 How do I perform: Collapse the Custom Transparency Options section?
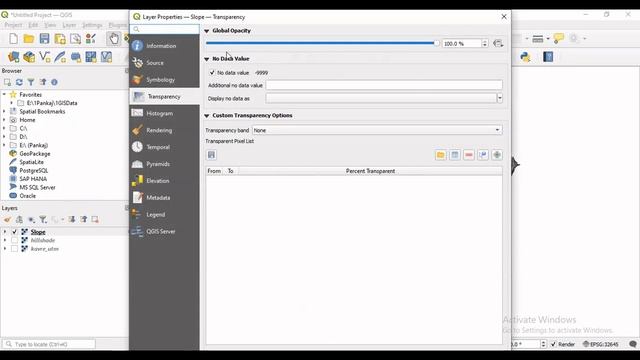tap(207, 116)
